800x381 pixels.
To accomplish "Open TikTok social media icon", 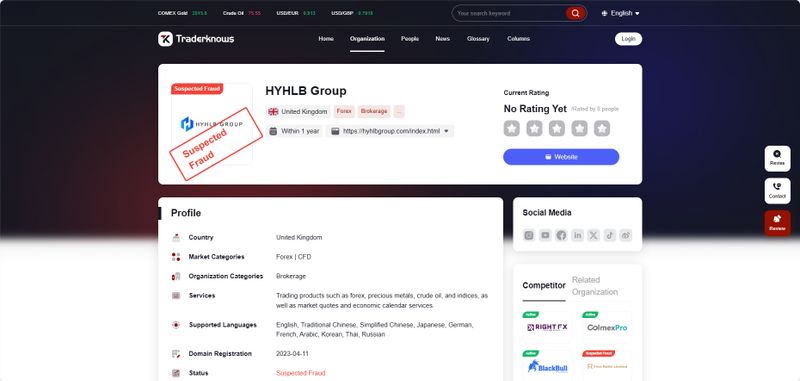I will point(610,235).
